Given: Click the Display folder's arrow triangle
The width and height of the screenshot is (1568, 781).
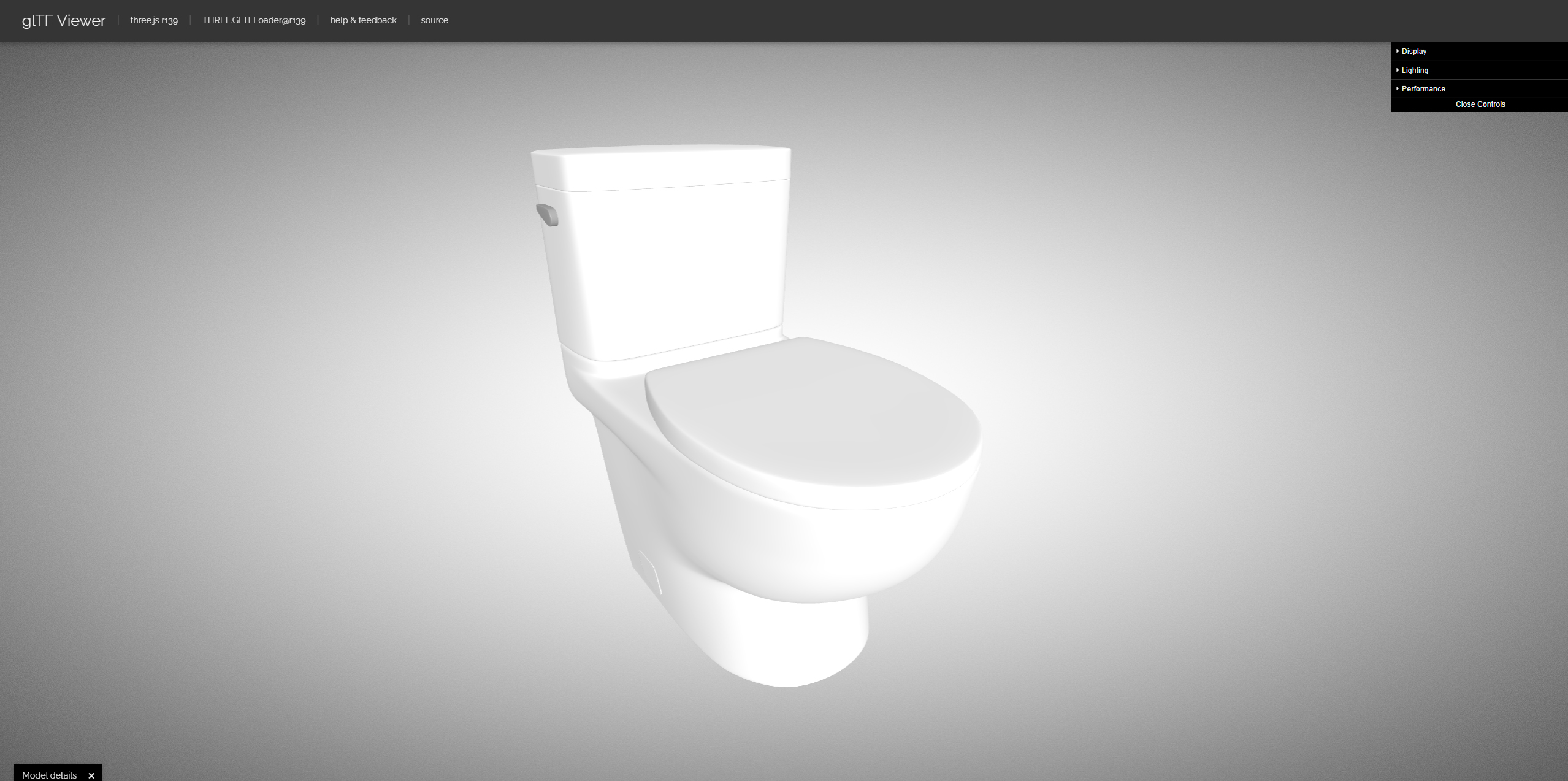Looking at the screenshot, I should 1398,52.
